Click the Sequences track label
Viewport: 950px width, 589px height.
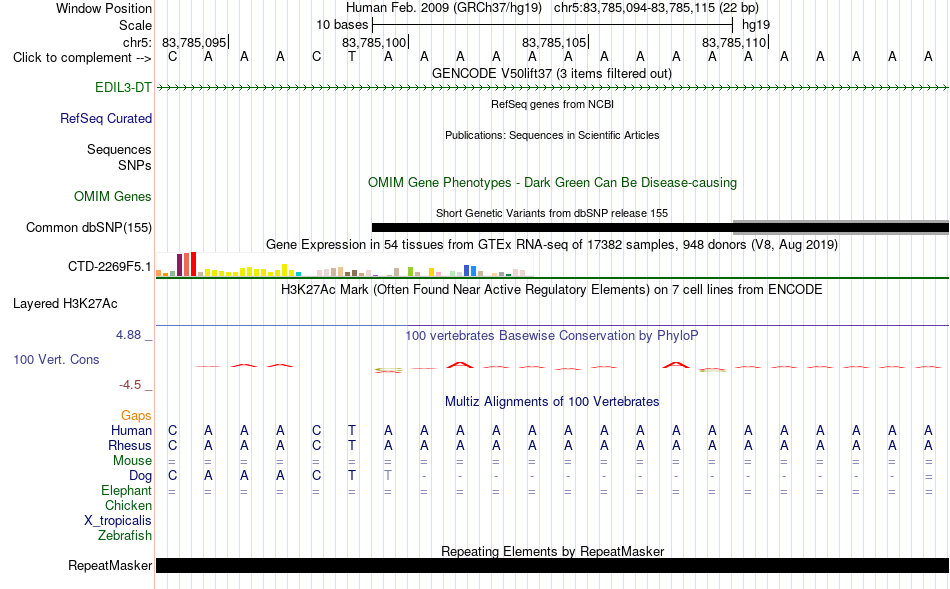[x=119, y=149]
